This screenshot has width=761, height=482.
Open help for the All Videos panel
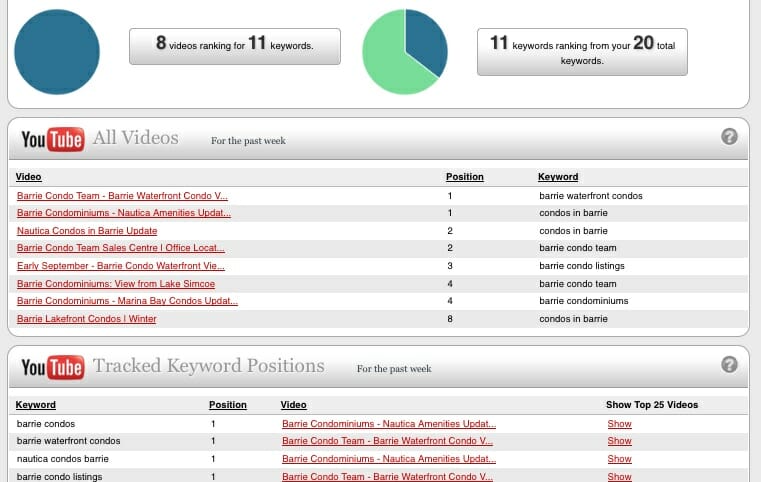pos(729,137)
